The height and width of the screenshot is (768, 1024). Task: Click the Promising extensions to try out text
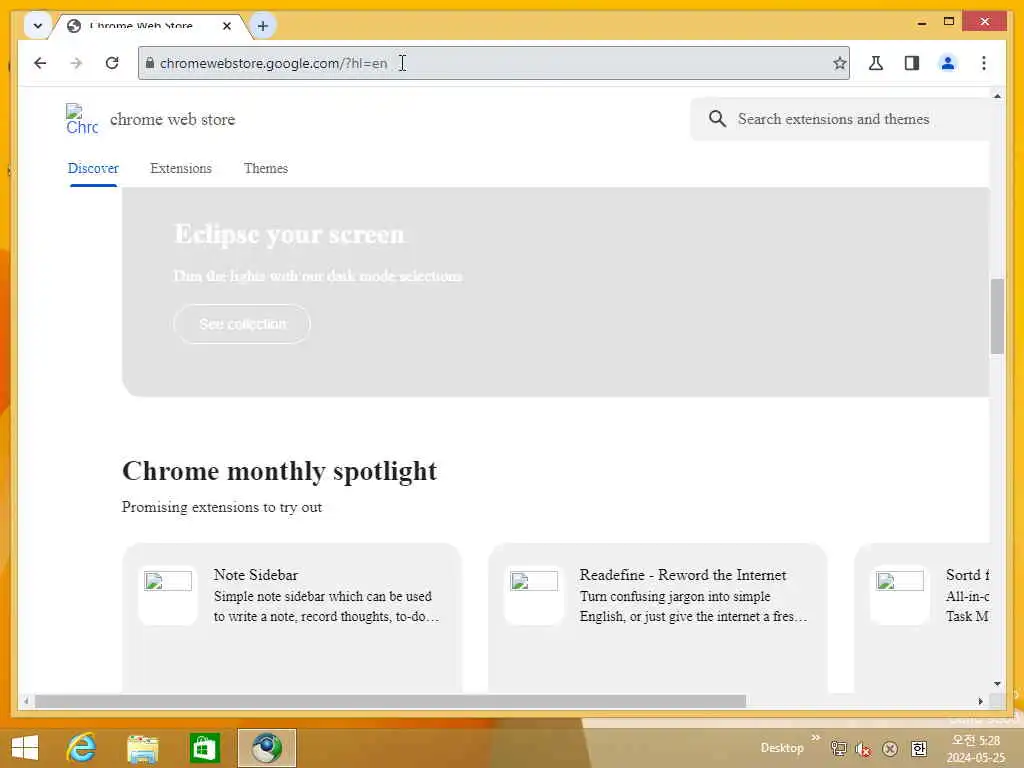point(221,507)
